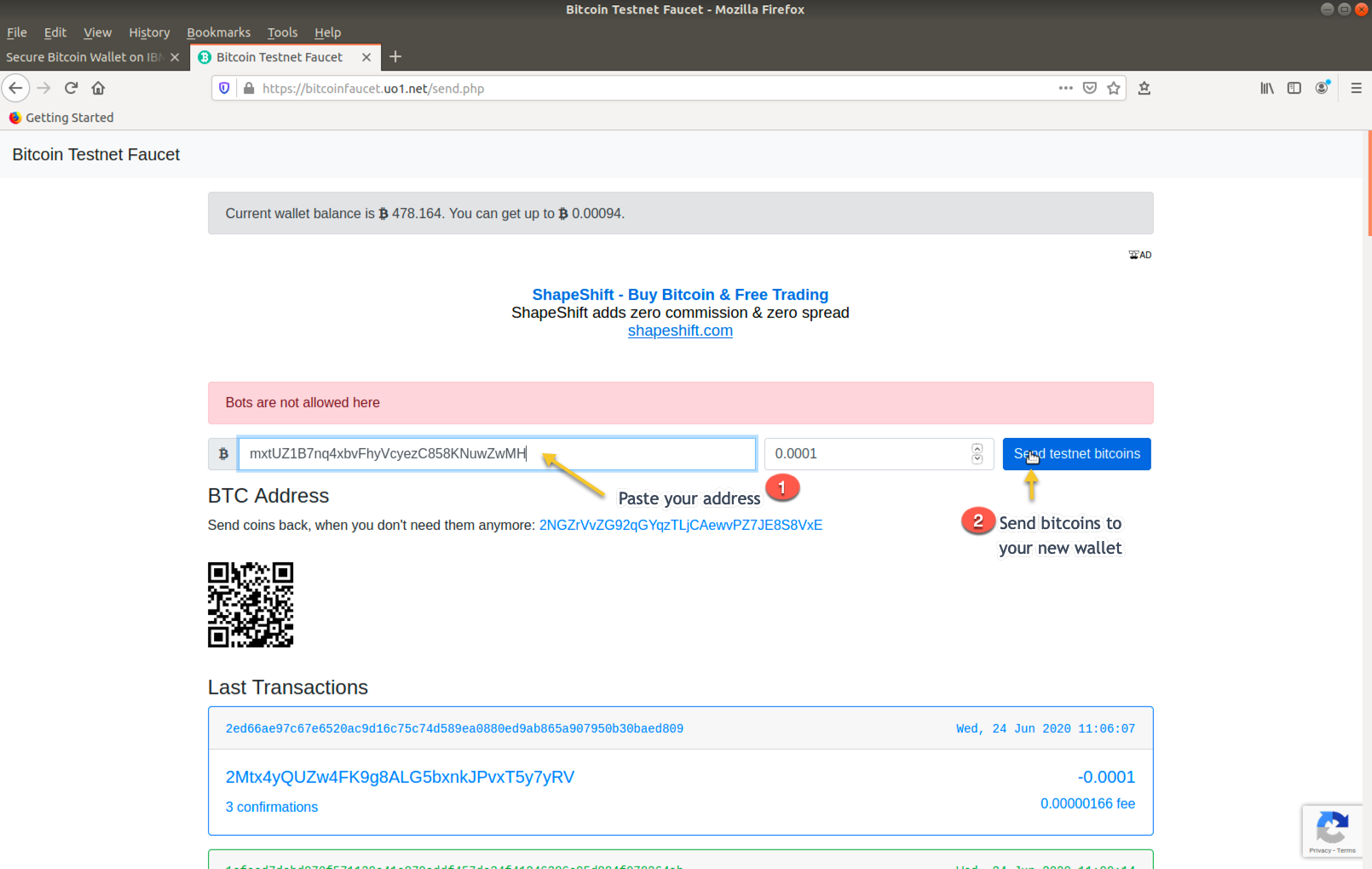Open the File menu

[17, 32]
